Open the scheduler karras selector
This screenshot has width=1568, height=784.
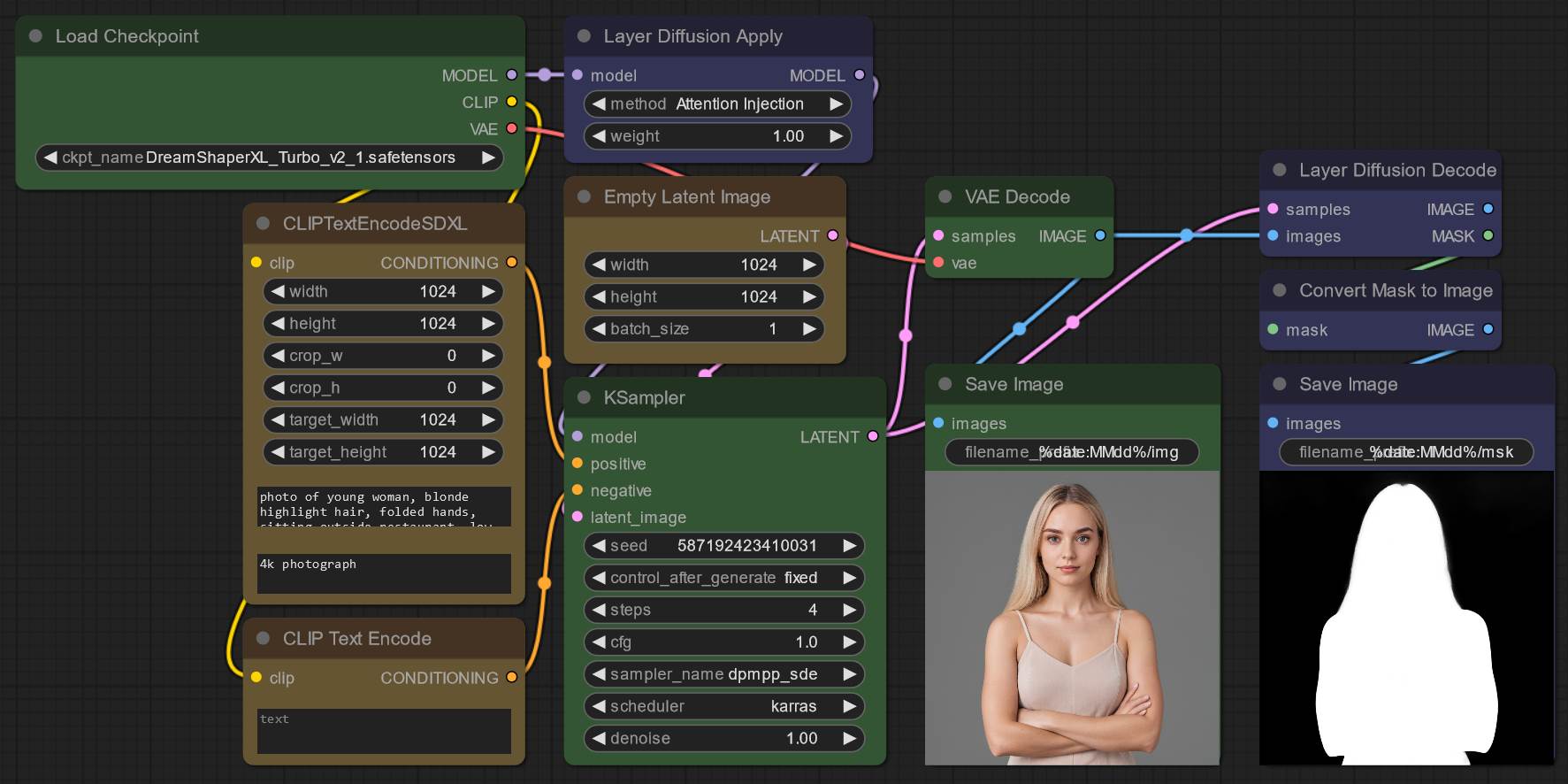click(723, 706)
